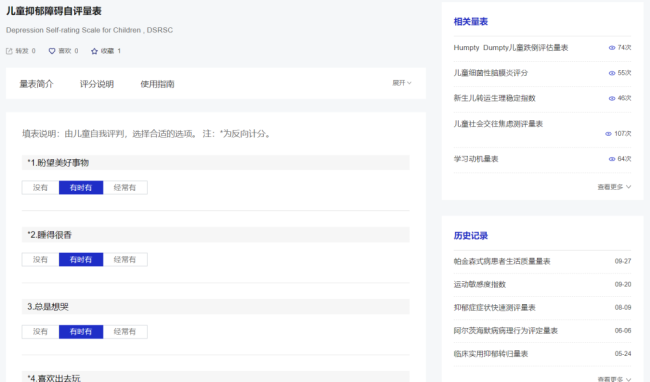Viewport: 650px width, 382px height.
Task: Click eye view icon for 新生儿转运生理稳定指数
Action: pos(611,98)
